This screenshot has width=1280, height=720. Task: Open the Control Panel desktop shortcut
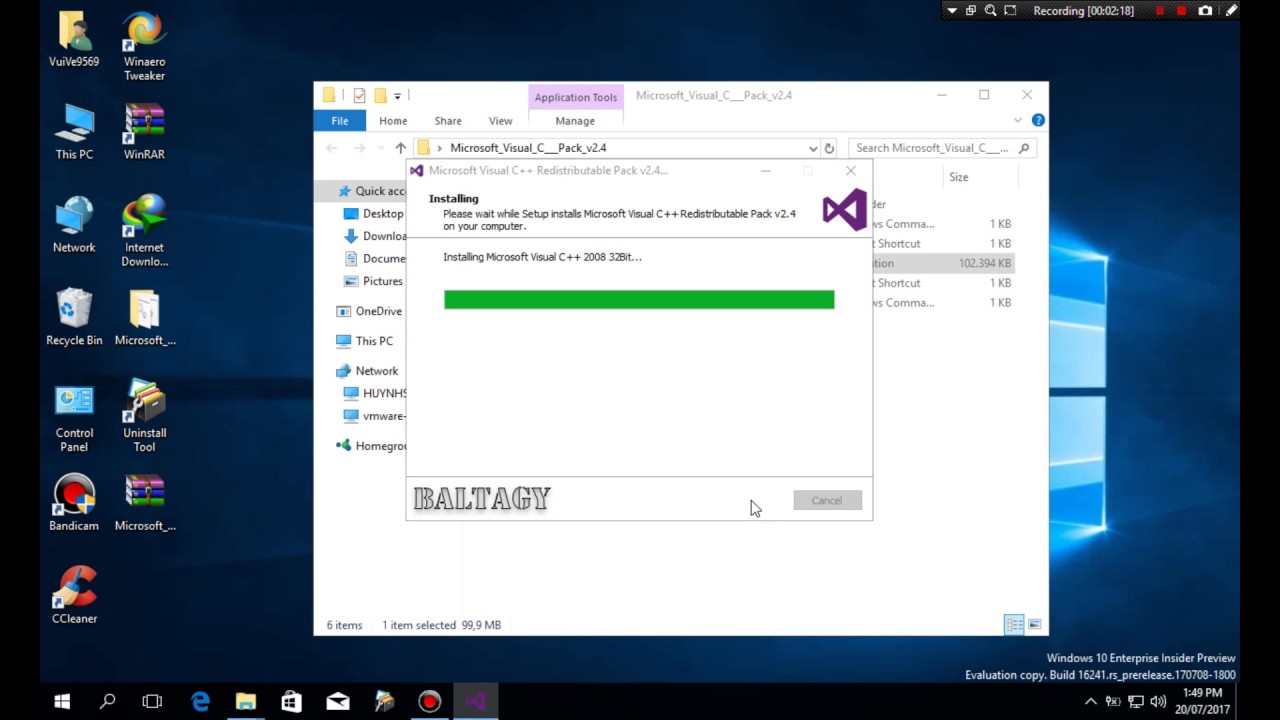click(x=74, y=418)
